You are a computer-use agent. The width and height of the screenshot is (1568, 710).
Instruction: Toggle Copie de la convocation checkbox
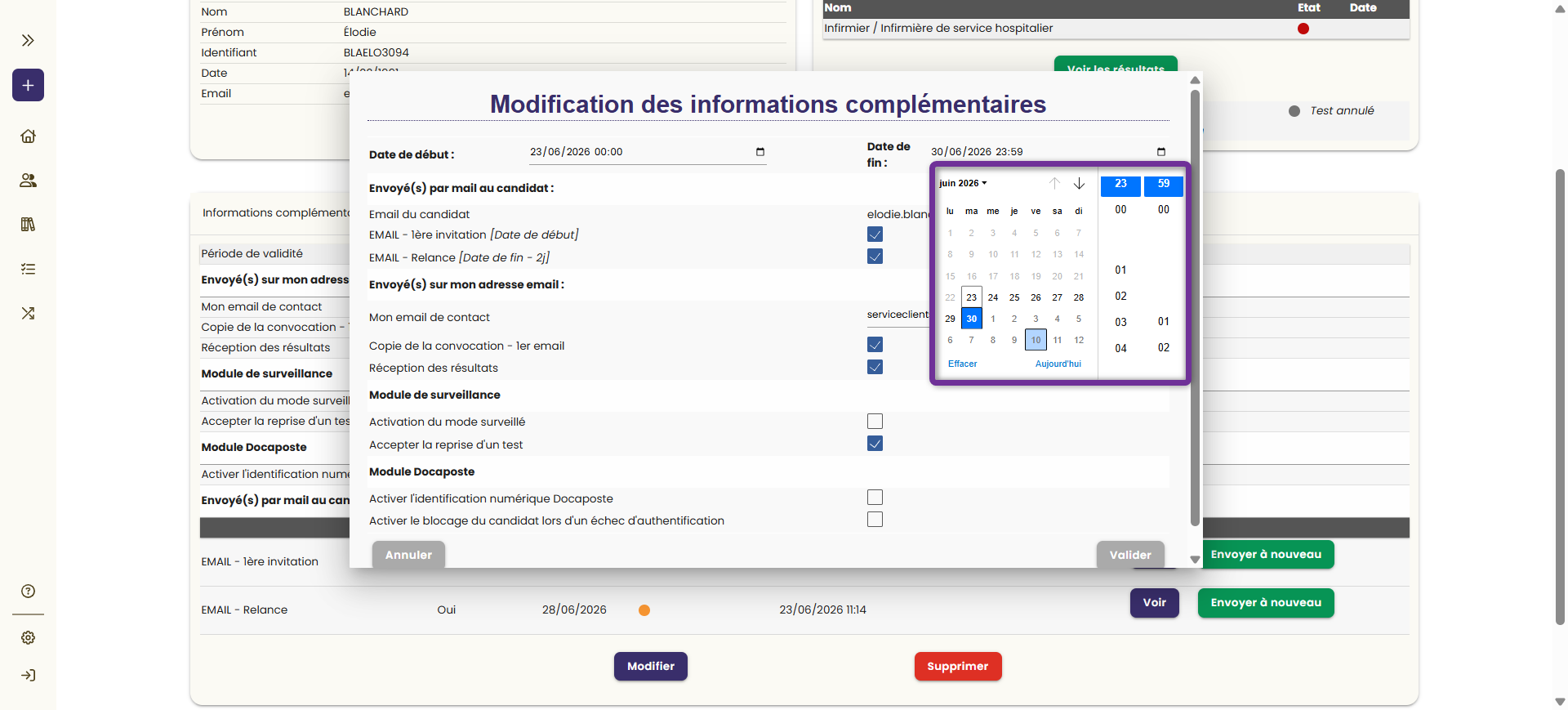[x=875, y=345]
